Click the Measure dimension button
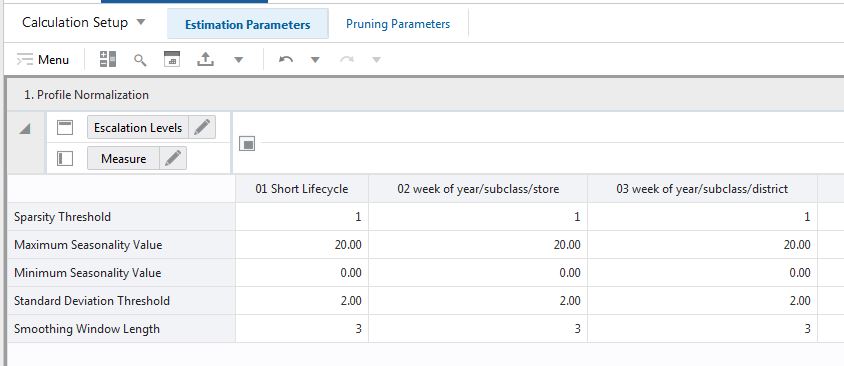This screenshot has height=366, width=844. [123, 159]
